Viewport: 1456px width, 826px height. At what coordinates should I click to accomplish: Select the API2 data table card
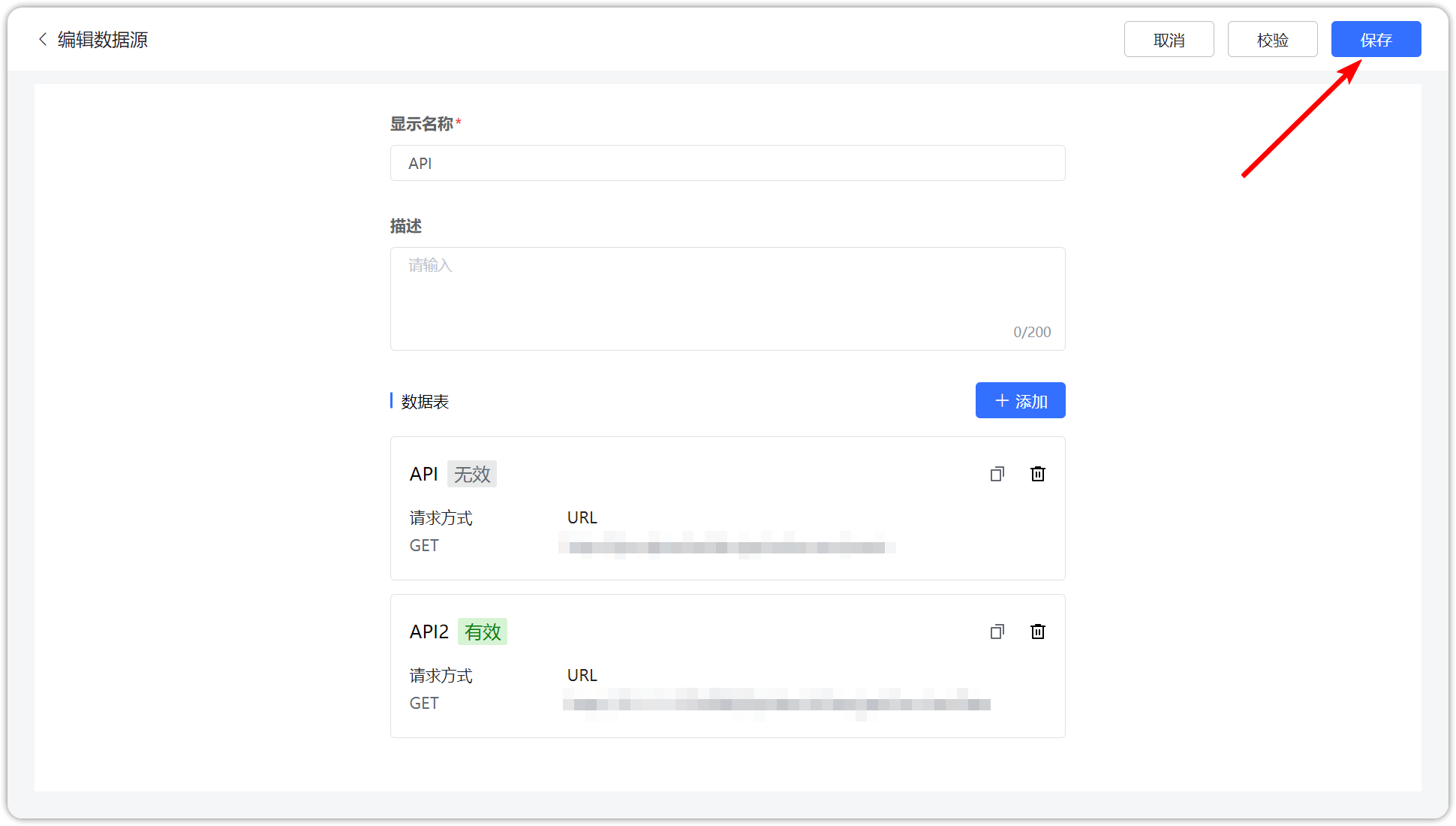tap(727, 666)
